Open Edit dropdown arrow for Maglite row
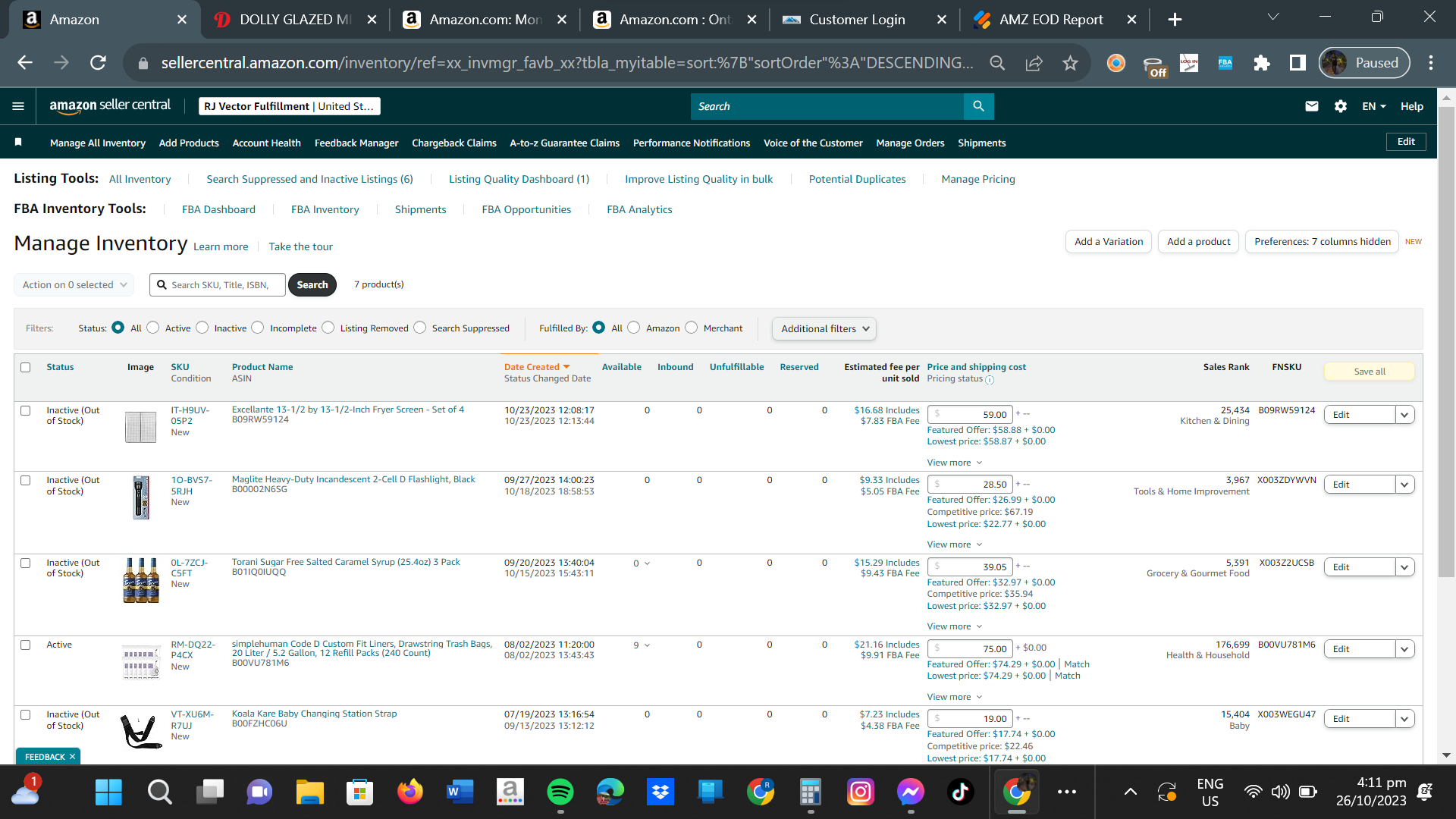 coord(1404,485)
